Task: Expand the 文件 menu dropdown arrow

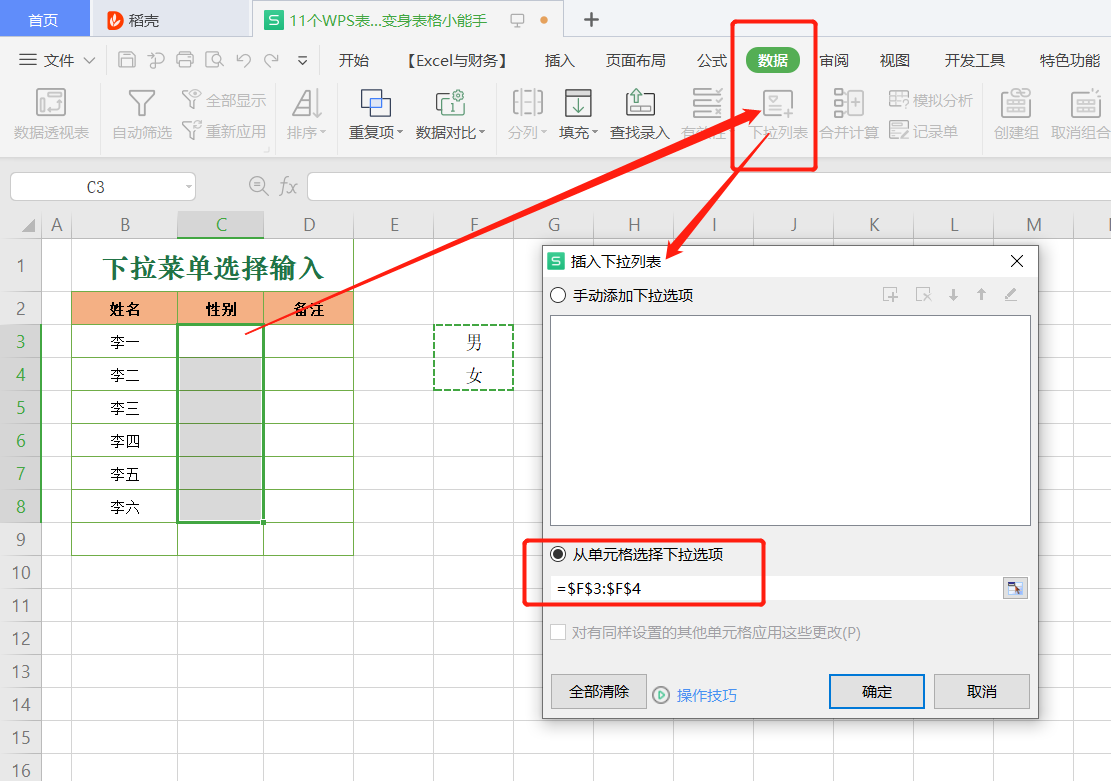Action: [x=89, y=61]
